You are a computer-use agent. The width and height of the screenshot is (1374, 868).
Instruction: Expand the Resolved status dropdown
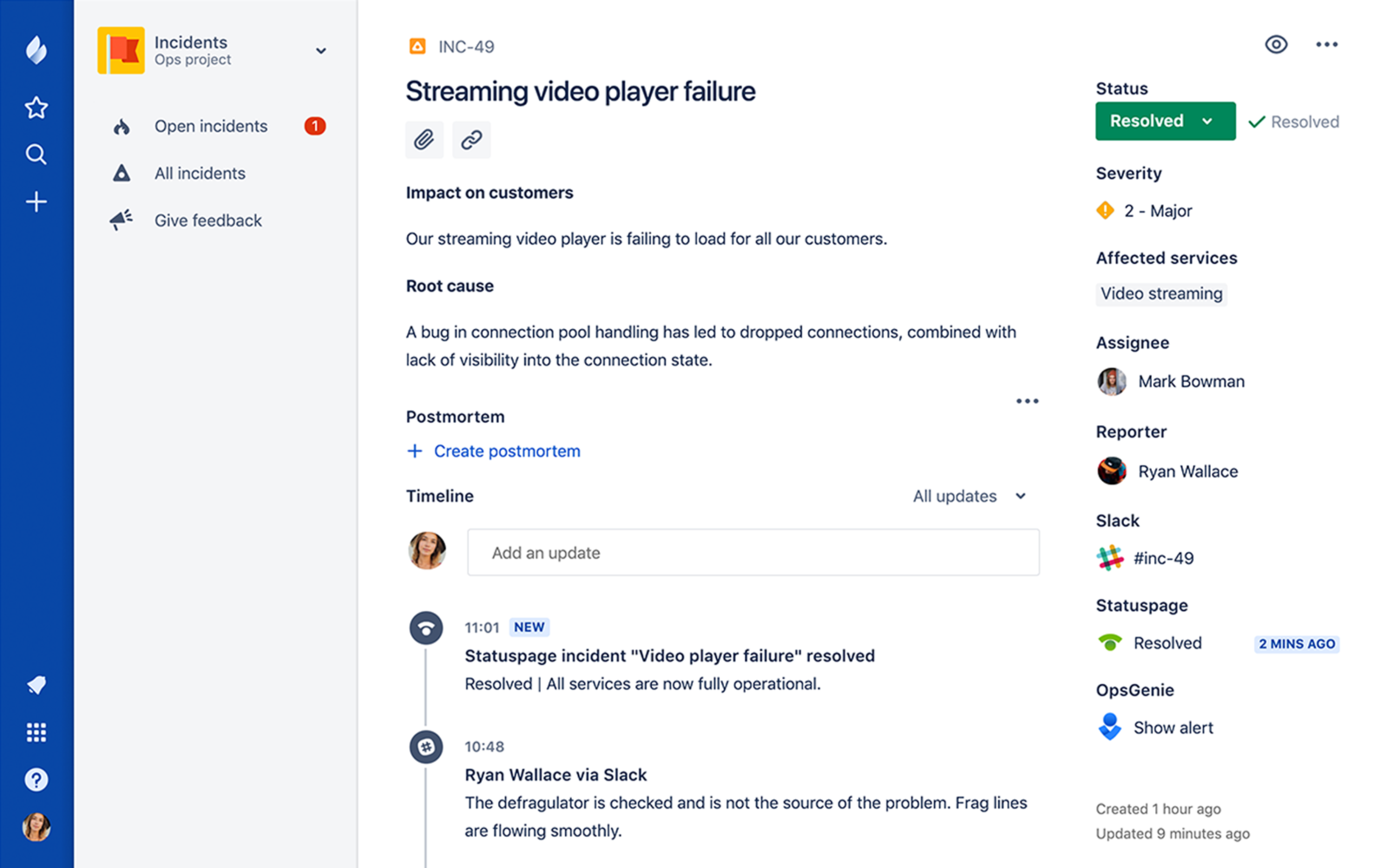pyautogui.click(x=1165, y=122)
